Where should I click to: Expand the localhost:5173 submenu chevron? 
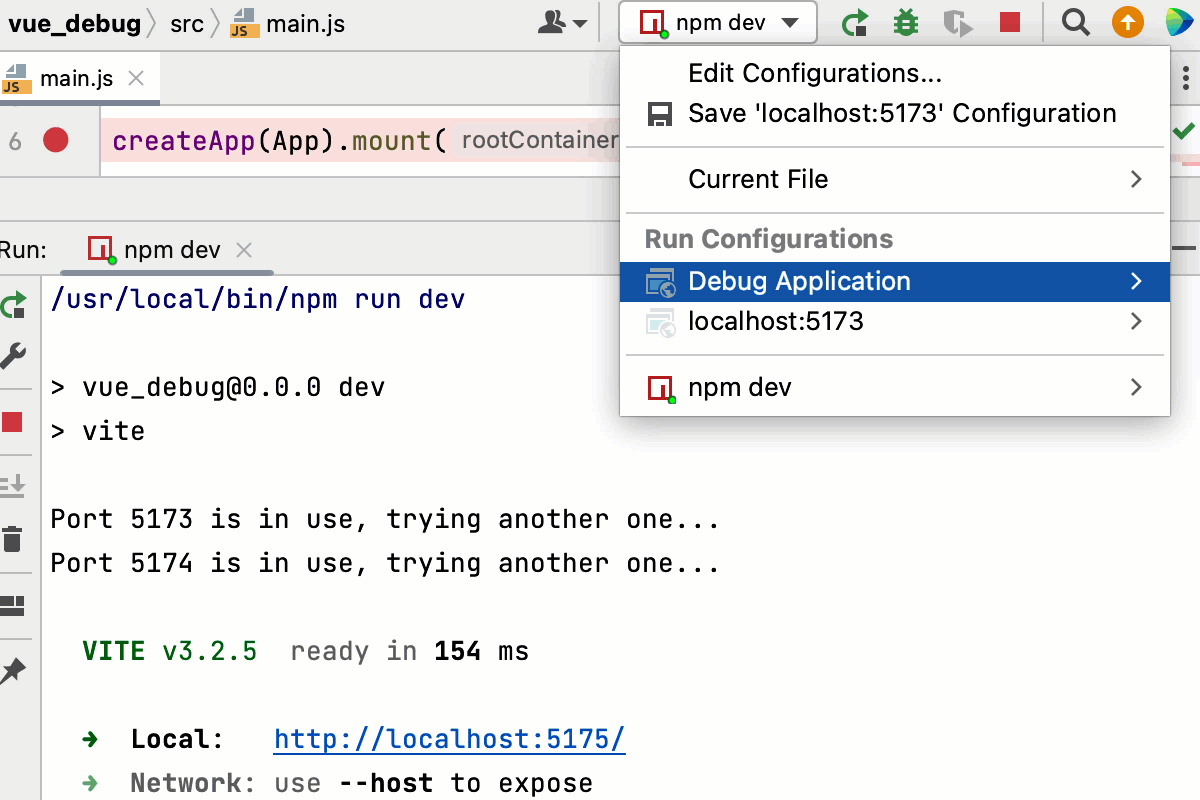coord(1135,322)
